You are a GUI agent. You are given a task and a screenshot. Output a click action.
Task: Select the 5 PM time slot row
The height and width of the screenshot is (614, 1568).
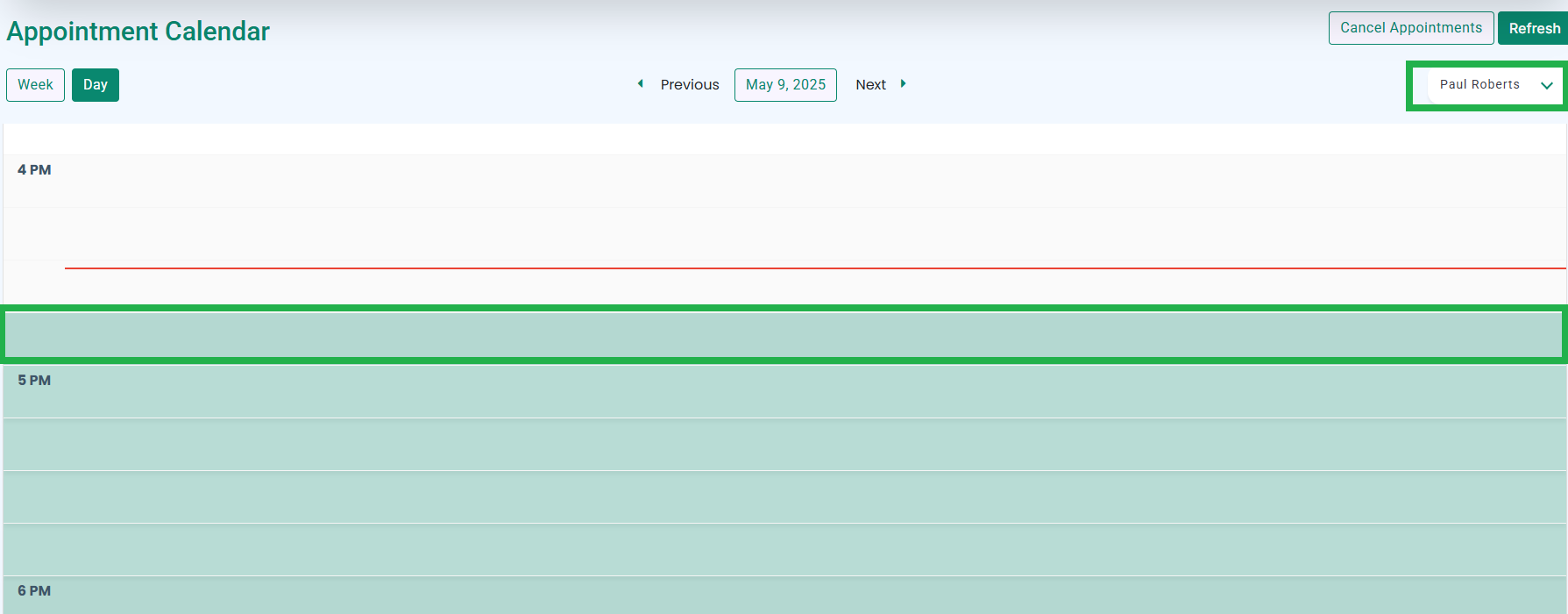(x=784, y=392)
